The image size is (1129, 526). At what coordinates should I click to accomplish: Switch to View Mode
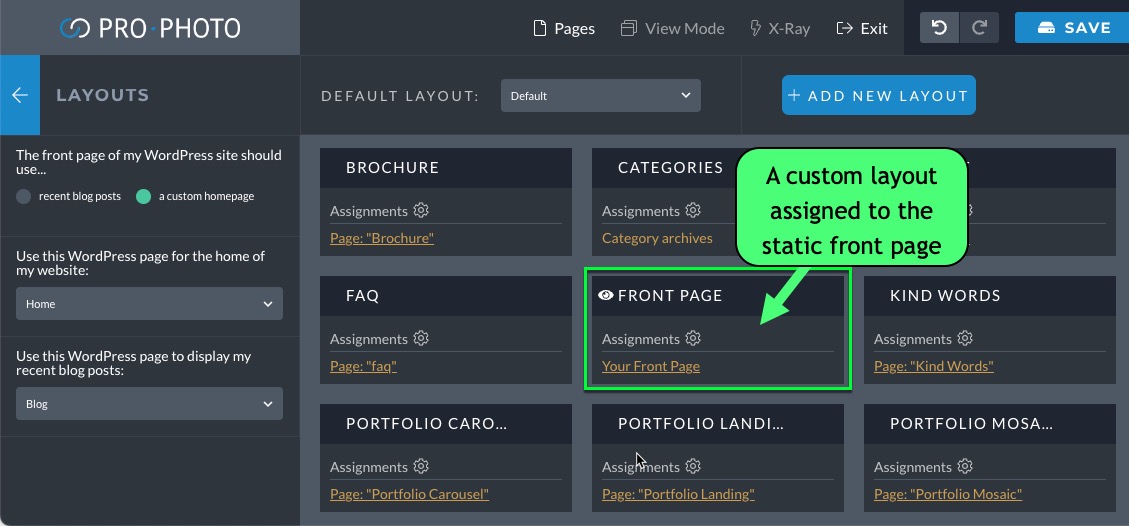[673, 28]
